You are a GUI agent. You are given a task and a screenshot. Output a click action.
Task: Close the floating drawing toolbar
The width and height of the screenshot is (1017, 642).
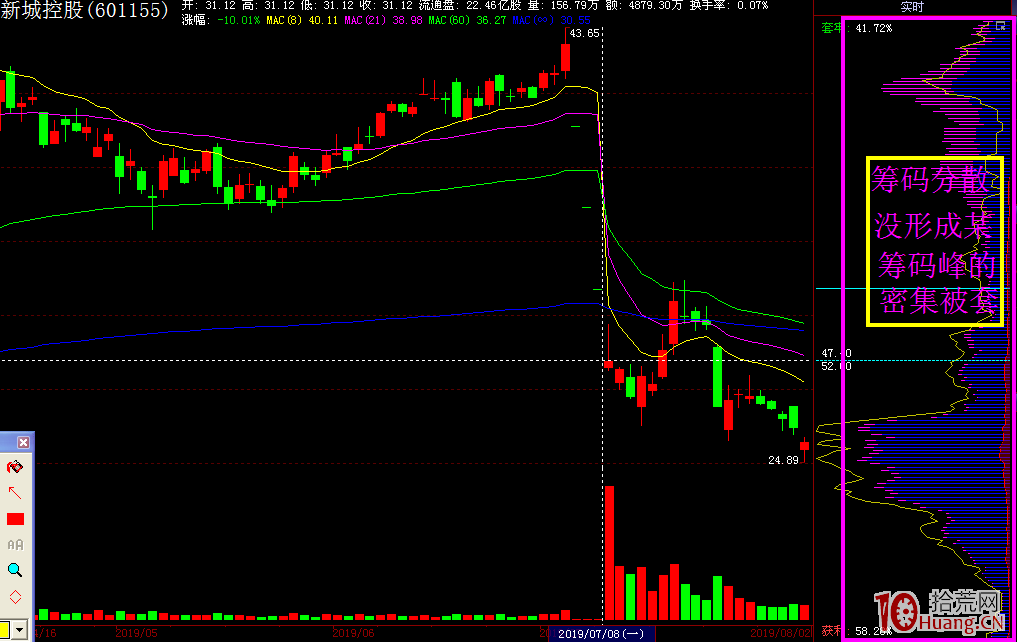pyautogui.click(x=23, y=442)
